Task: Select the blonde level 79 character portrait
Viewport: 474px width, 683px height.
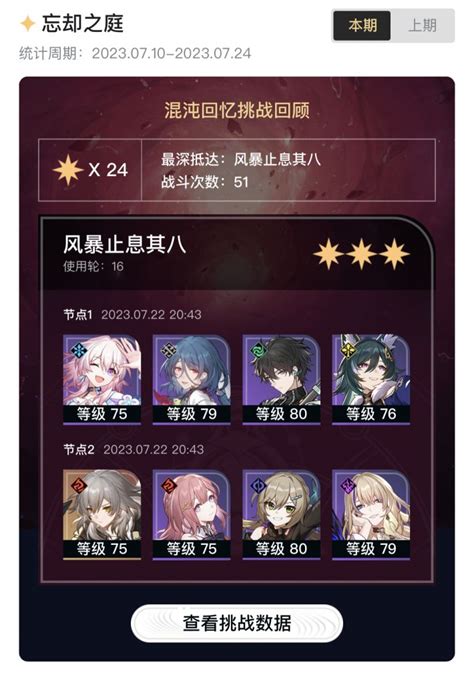Action: coord(371,514)
